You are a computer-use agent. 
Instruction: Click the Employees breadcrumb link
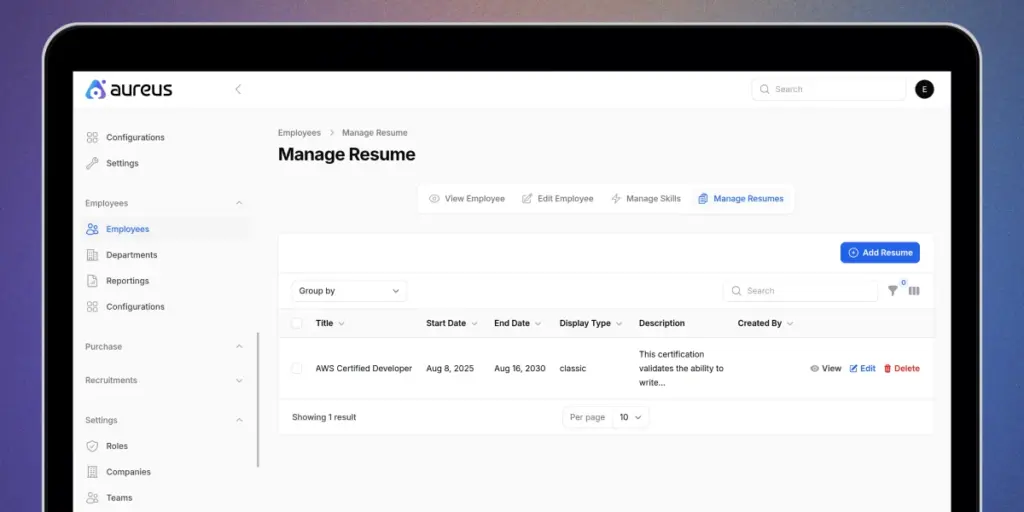[299, 133]
